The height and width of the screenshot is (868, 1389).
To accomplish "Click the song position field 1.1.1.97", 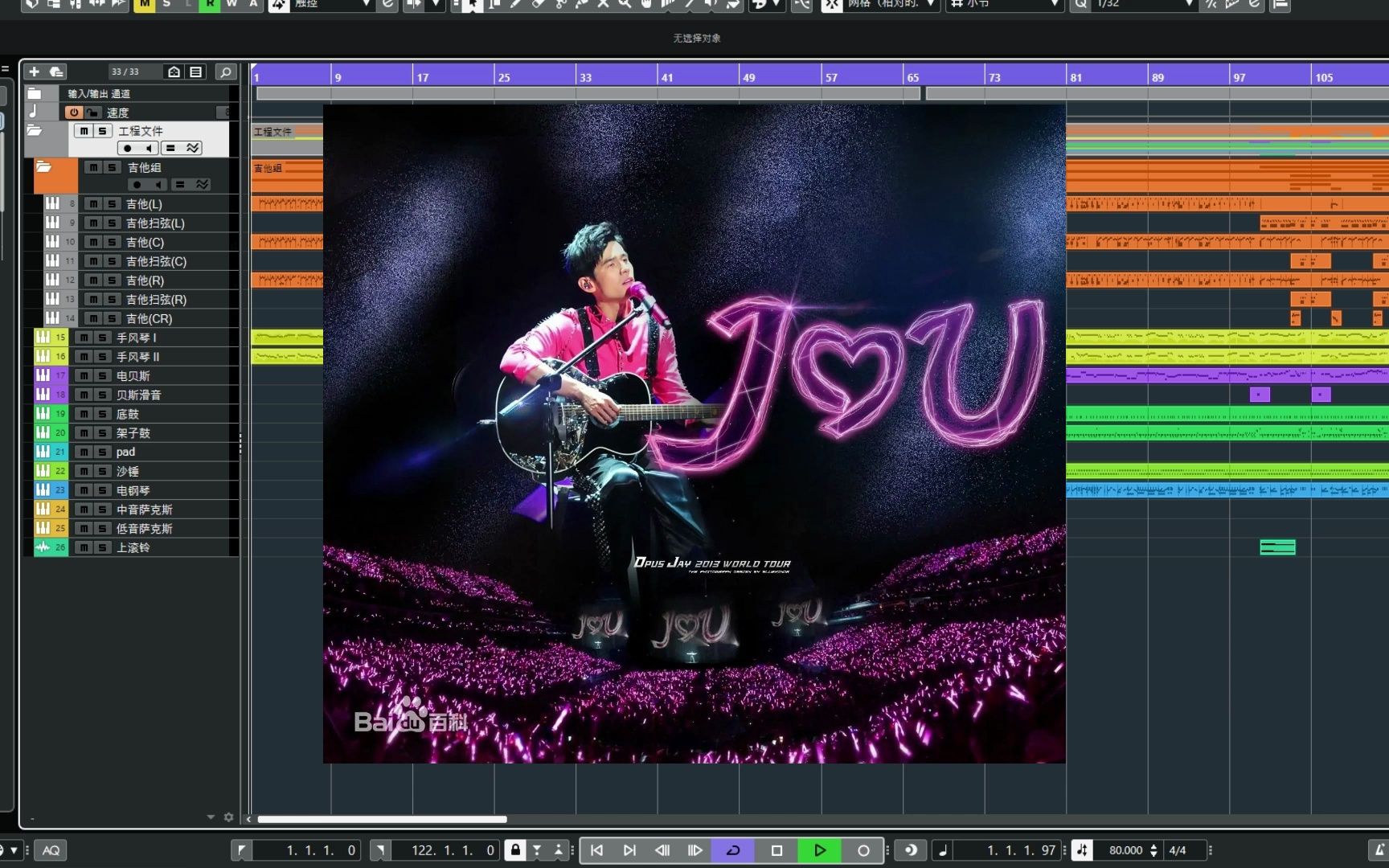I will coord(1009,850).
